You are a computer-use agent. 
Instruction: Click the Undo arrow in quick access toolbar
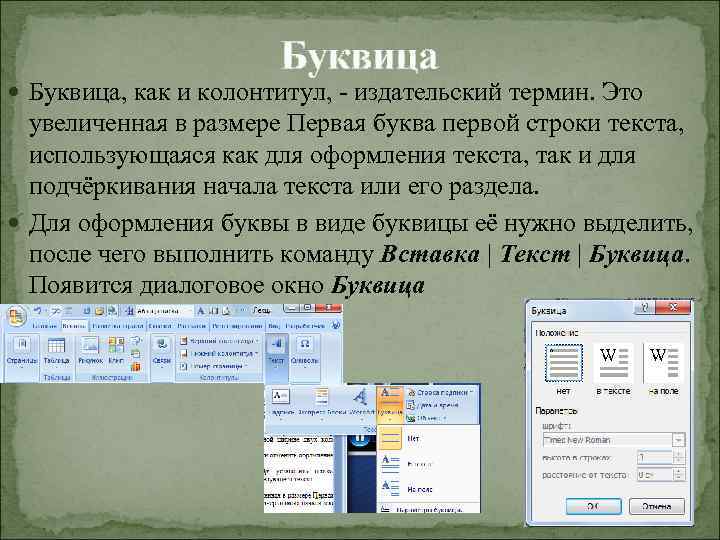(38, 311)
